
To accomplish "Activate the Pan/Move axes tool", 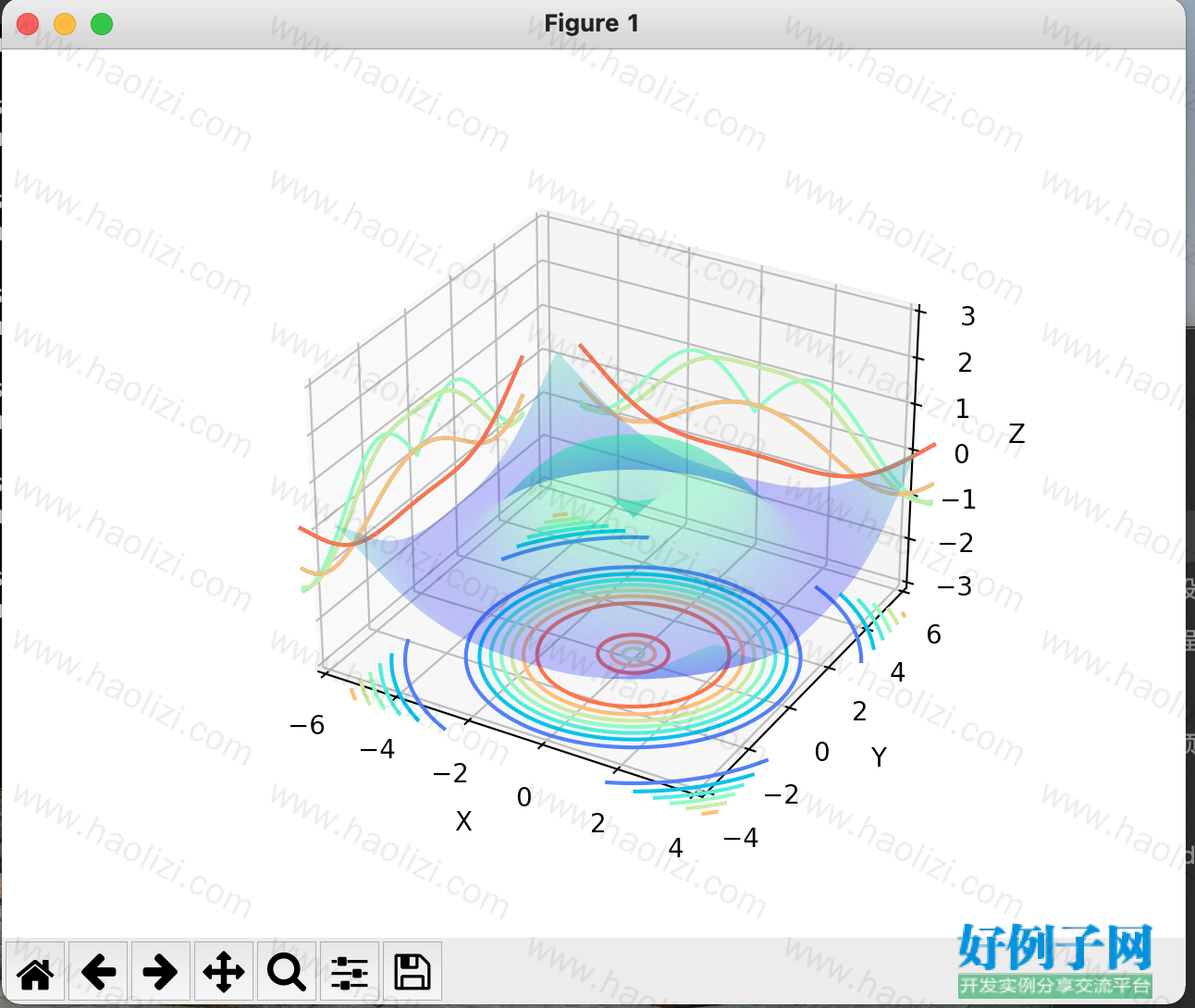I will [224, 972].
